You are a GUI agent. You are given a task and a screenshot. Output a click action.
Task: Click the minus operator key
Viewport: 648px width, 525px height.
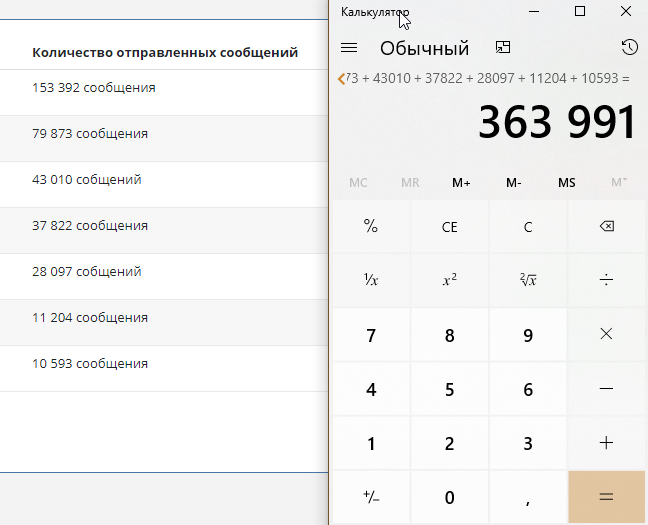[606, 389]
